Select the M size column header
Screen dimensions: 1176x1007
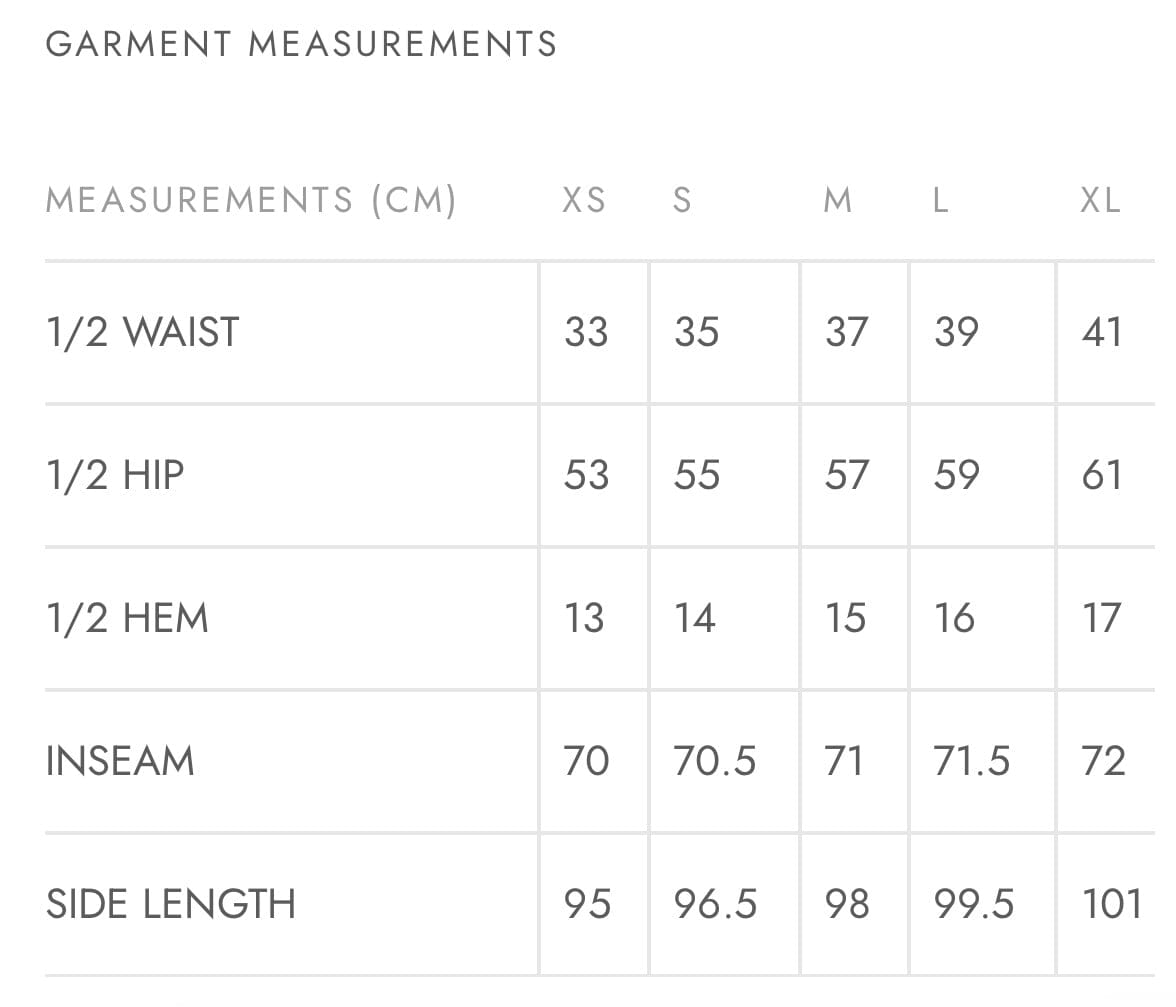[x=838, y=200]
